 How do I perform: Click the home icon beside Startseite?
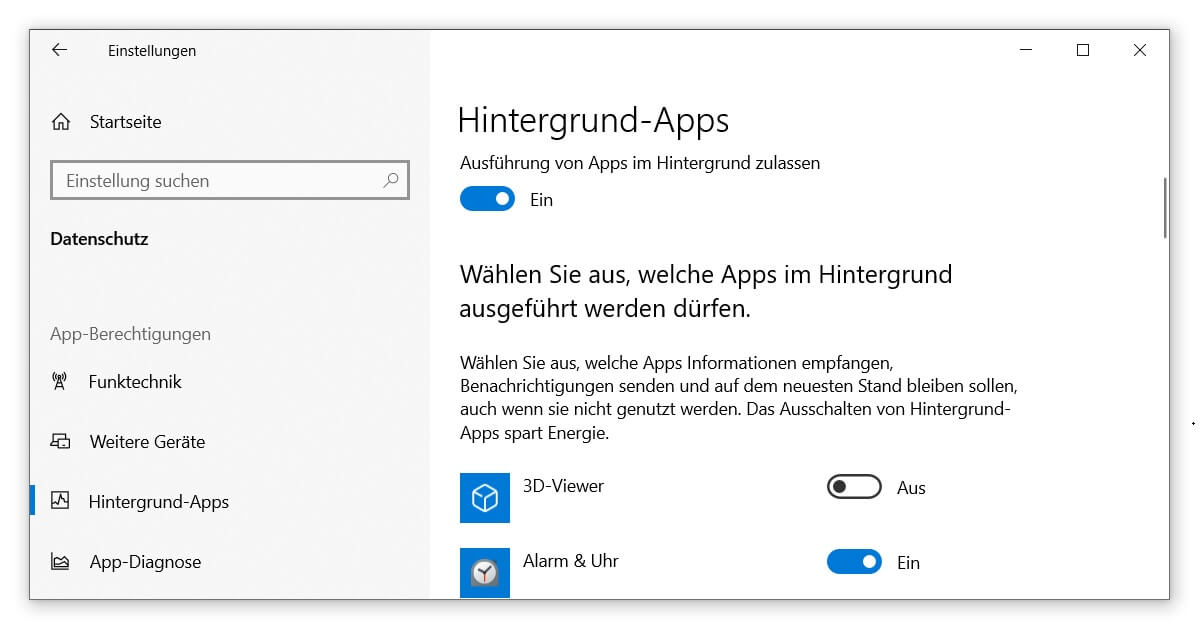click(x=61, y=121)
